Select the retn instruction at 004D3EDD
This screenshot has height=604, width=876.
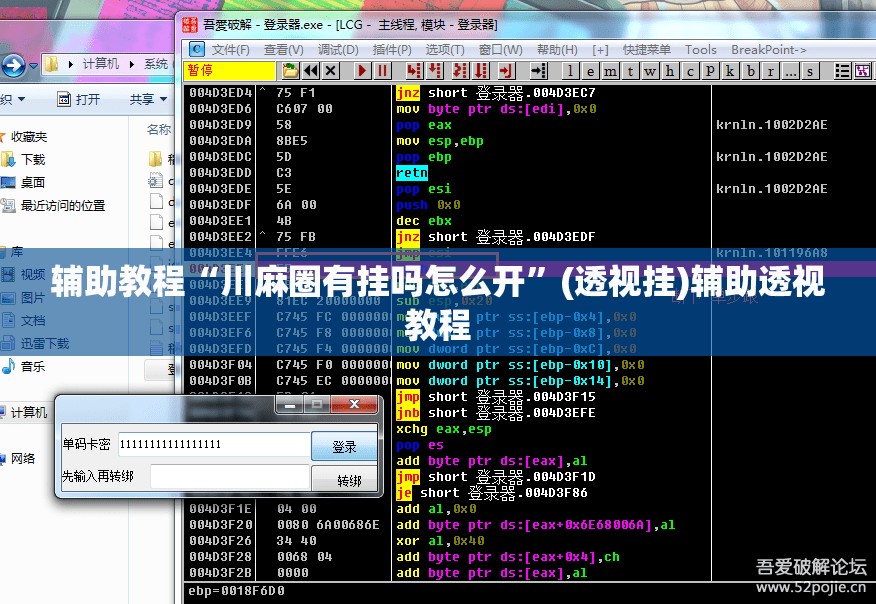411,173
